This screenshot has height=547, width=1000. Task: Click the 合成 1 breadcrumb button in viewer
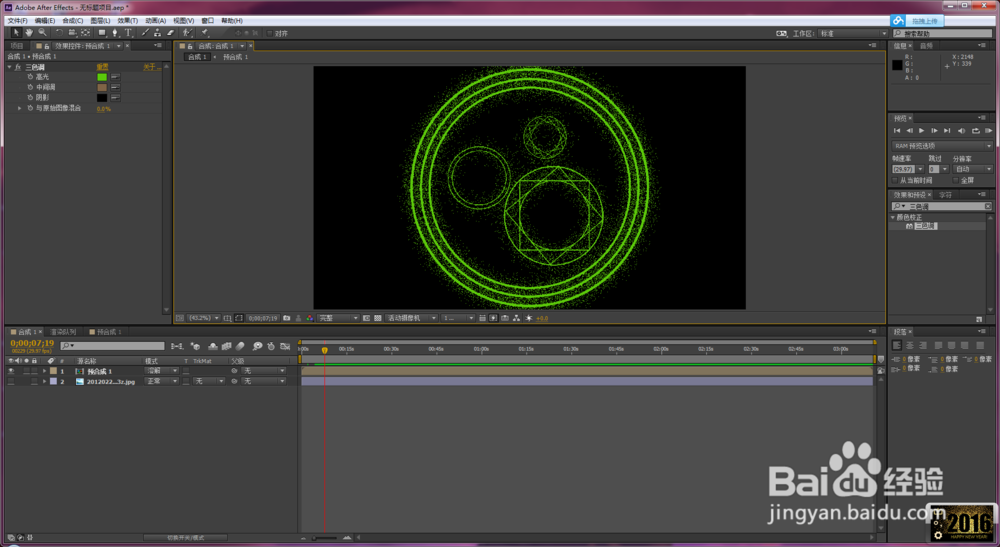click(197, 57)
